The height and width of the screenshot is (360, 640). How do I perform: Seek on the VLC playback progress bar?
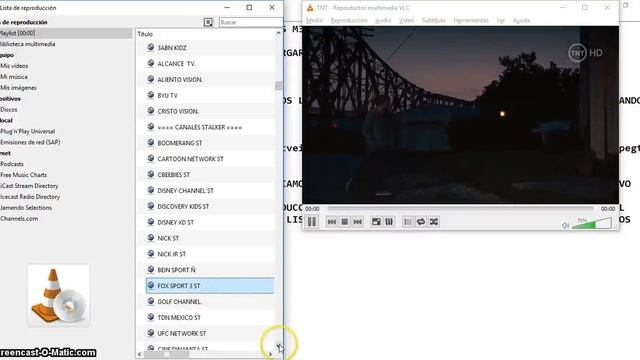click(460, 208)
